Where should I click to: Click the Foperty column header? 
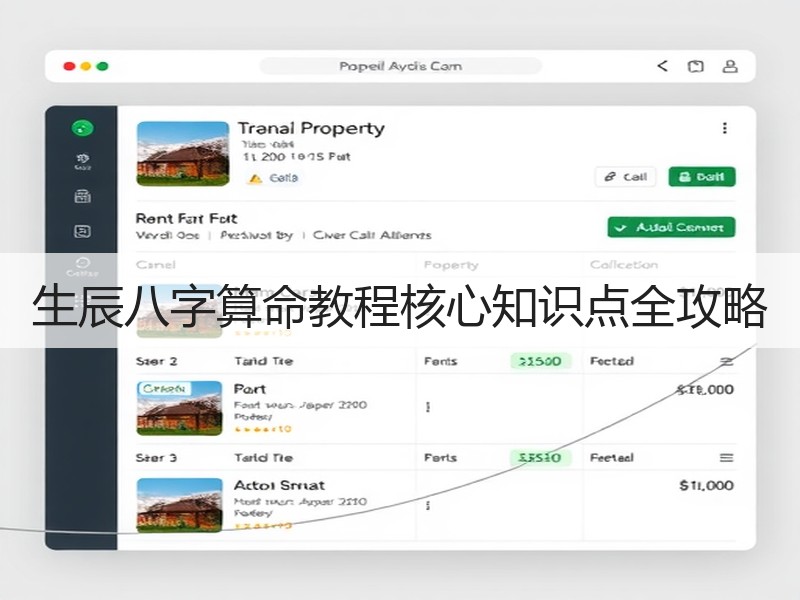(451, 265)
